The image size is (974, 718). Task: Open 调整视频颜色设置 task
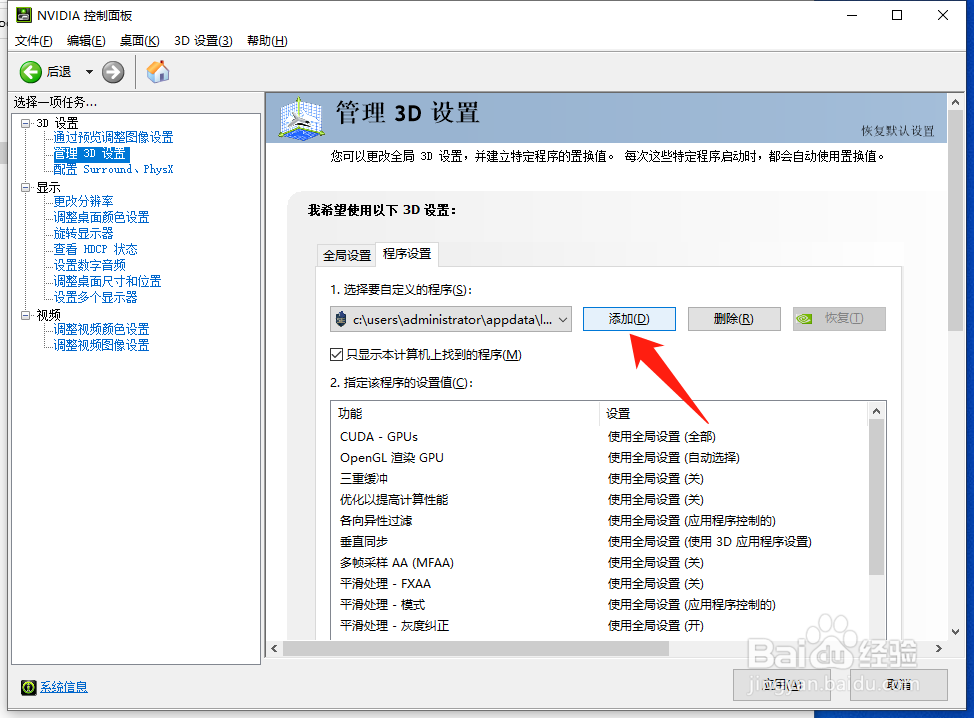(x=101, y=329)
